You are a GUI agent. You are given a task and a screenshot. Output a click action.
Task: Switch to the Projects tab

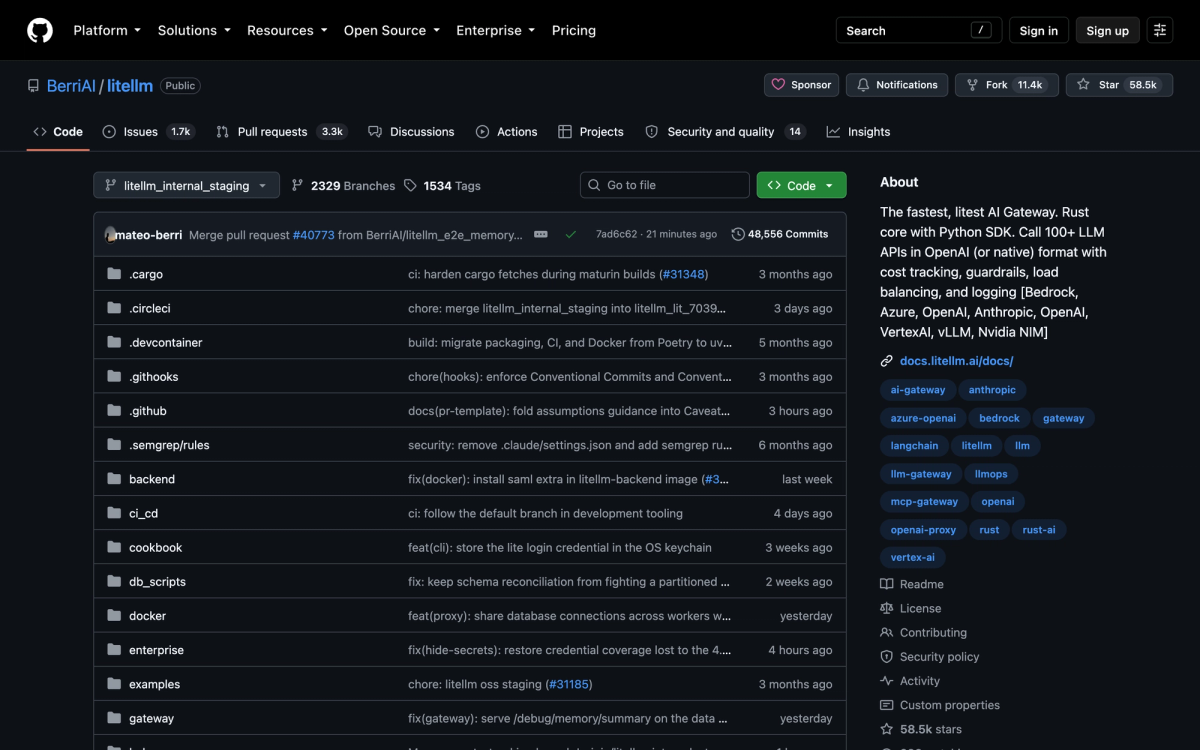pos(591,131)
